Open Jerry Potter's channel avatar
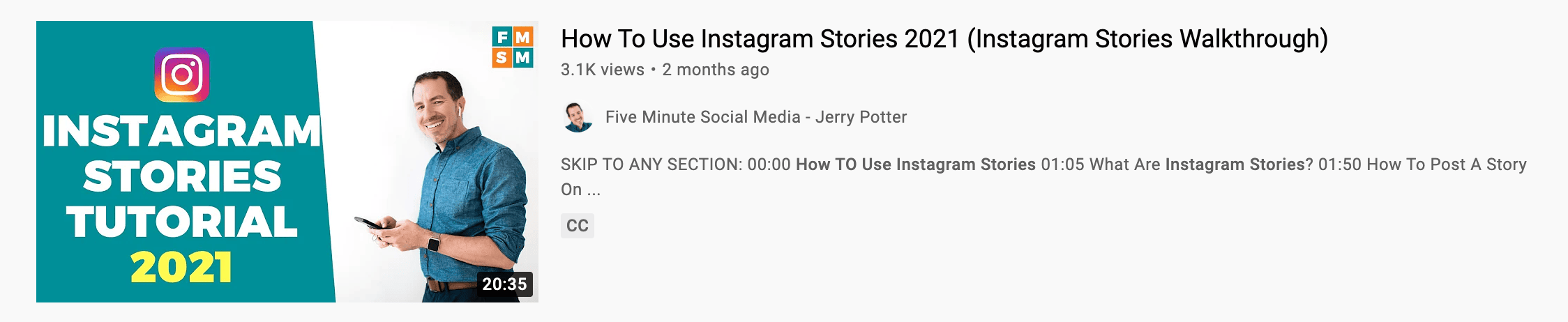1568x322 pixels. (578, 117)
